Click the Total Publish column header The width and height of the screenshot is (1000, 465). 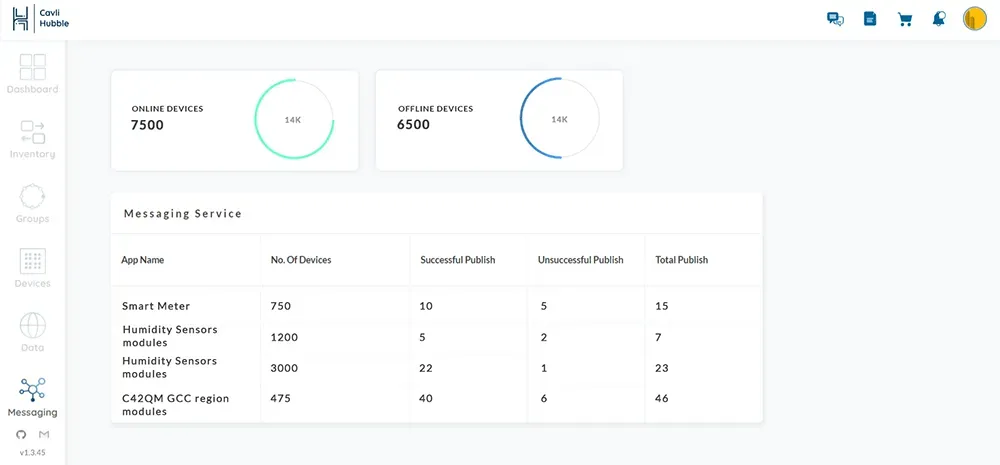click(x=681, y=260)
